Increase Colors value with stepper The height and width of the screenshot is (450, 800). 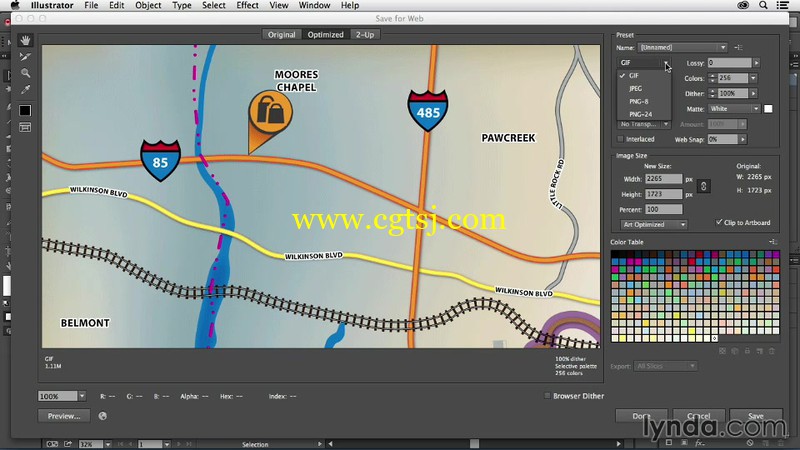[713, 76]
